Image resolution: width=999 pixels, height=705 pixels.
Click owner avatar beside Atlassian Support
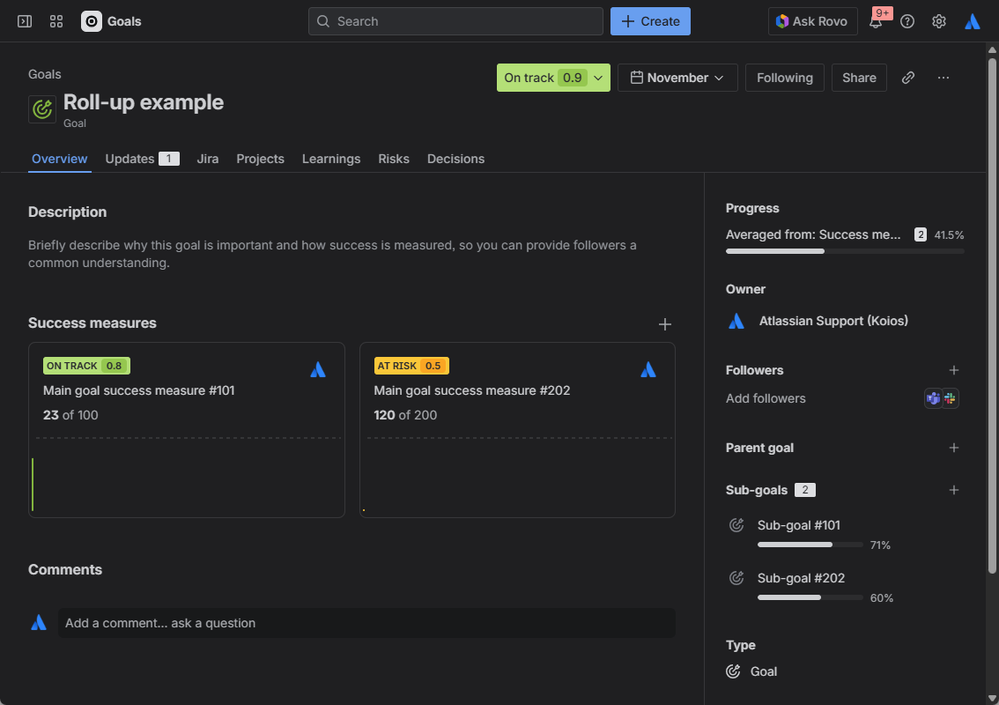point(737,321)
